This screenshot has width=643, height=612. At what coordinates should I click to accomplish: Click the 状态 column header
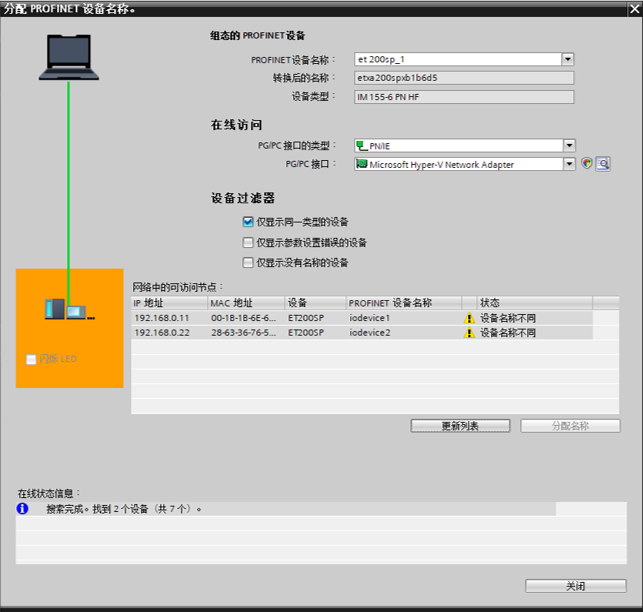535,303
